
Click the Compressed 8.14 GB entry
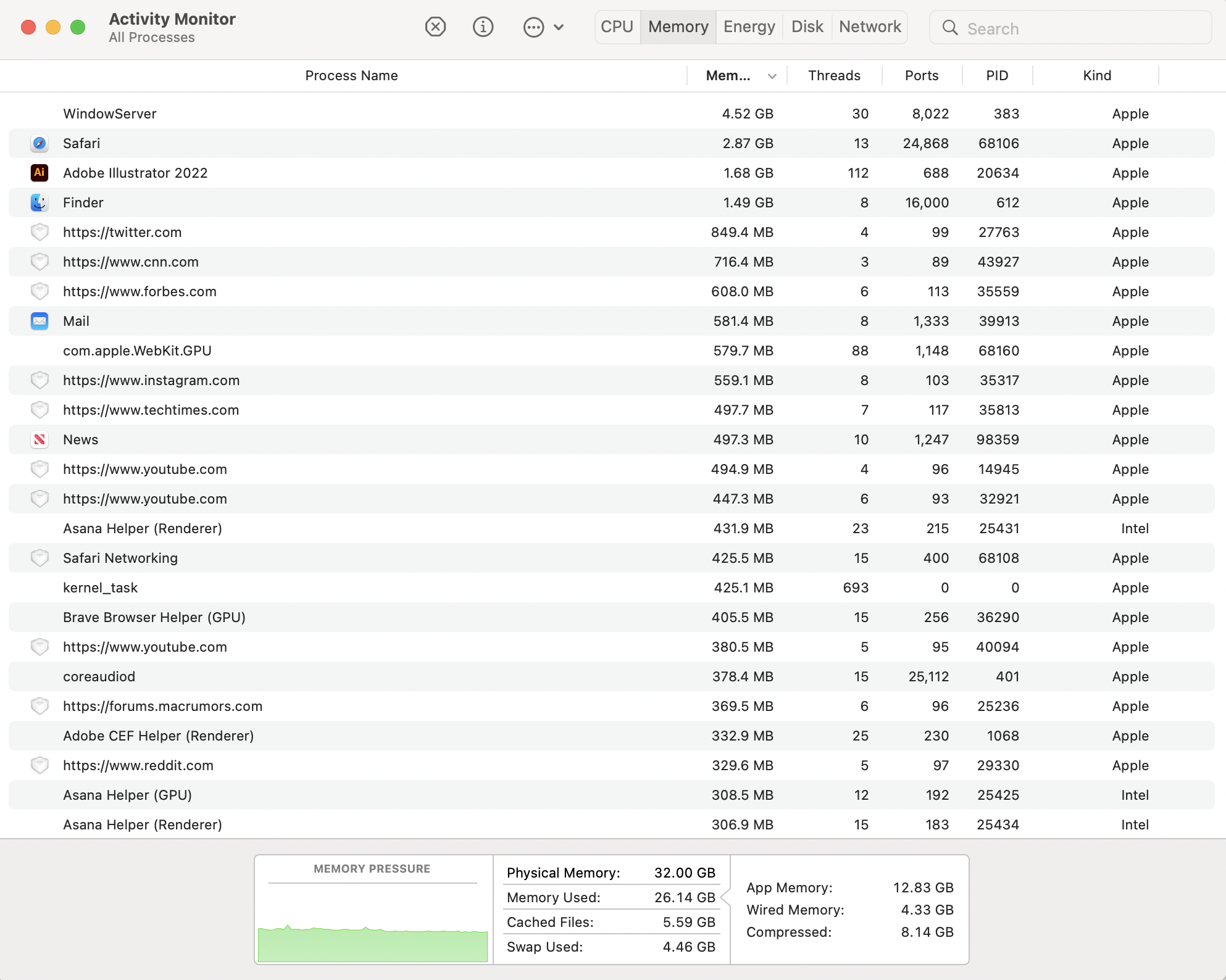click(850, 932)
